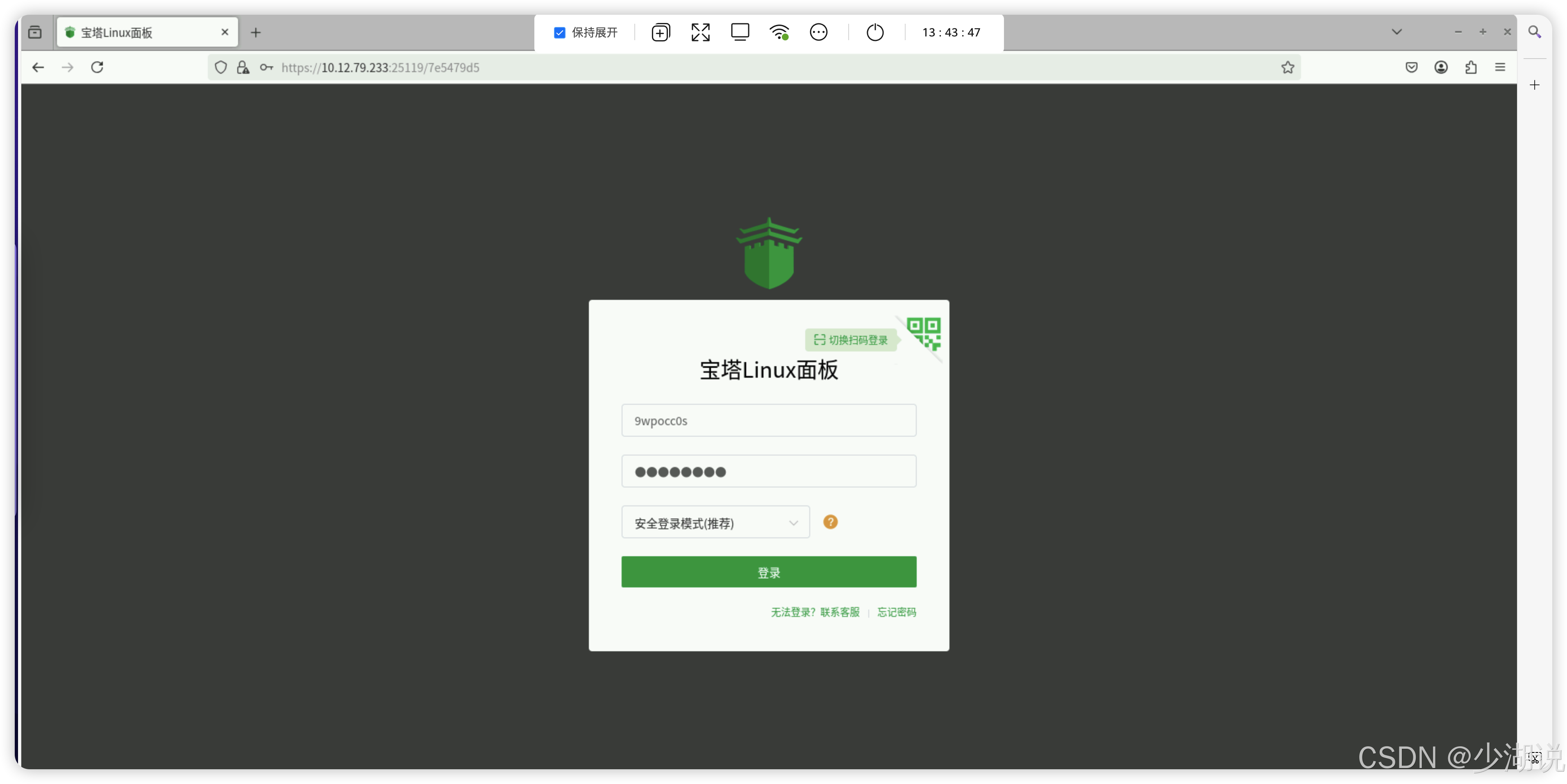Uncheck the 保持展开 checkbox
This screenshot has width=1567, height=784.
(x=560, y=33)
